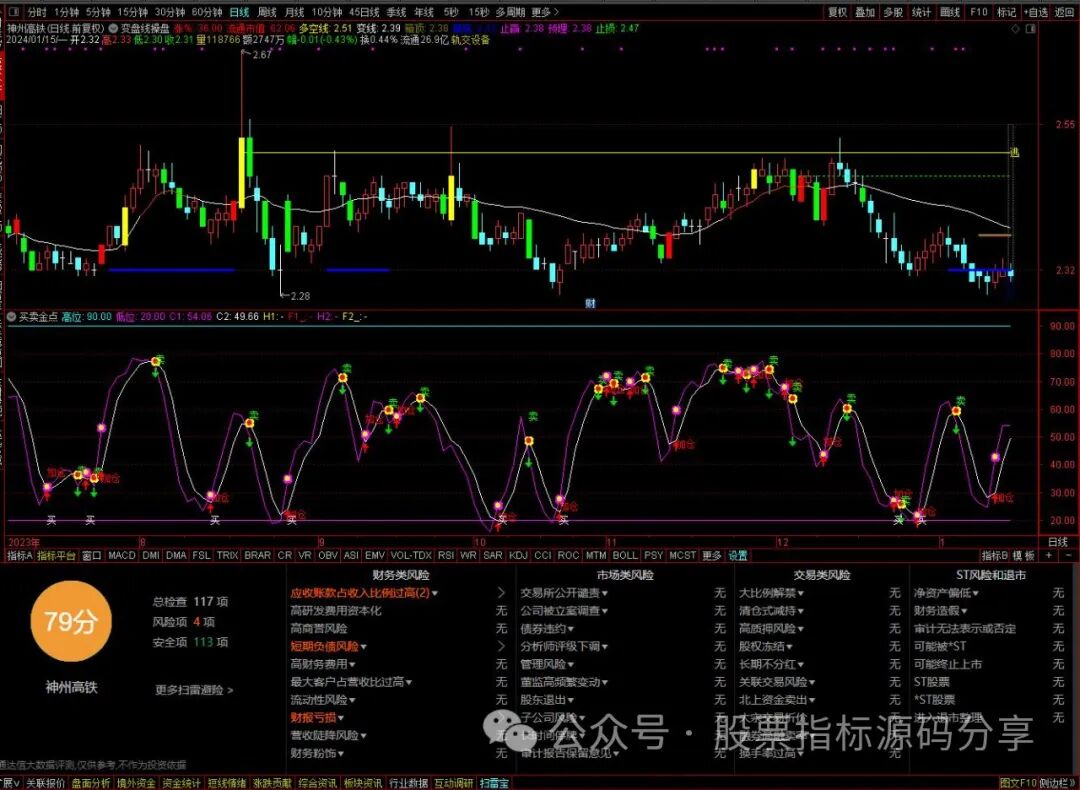The image size is (1080, 790).
Task: Select the VOL-TDX indicator
Action: (x=411, y=555)
